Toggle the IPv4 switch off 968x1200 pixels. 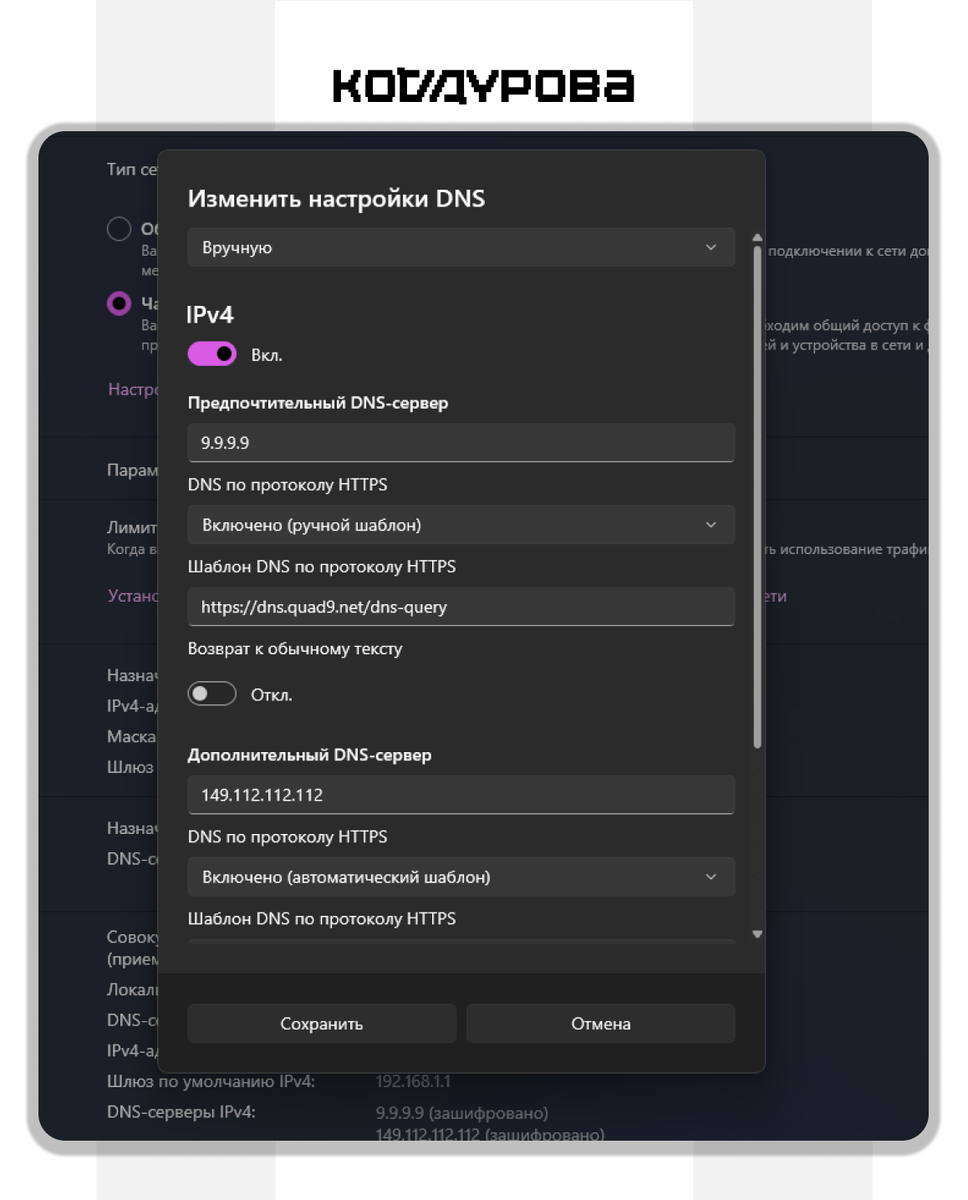pyautogui.click(x=212, y=354)
